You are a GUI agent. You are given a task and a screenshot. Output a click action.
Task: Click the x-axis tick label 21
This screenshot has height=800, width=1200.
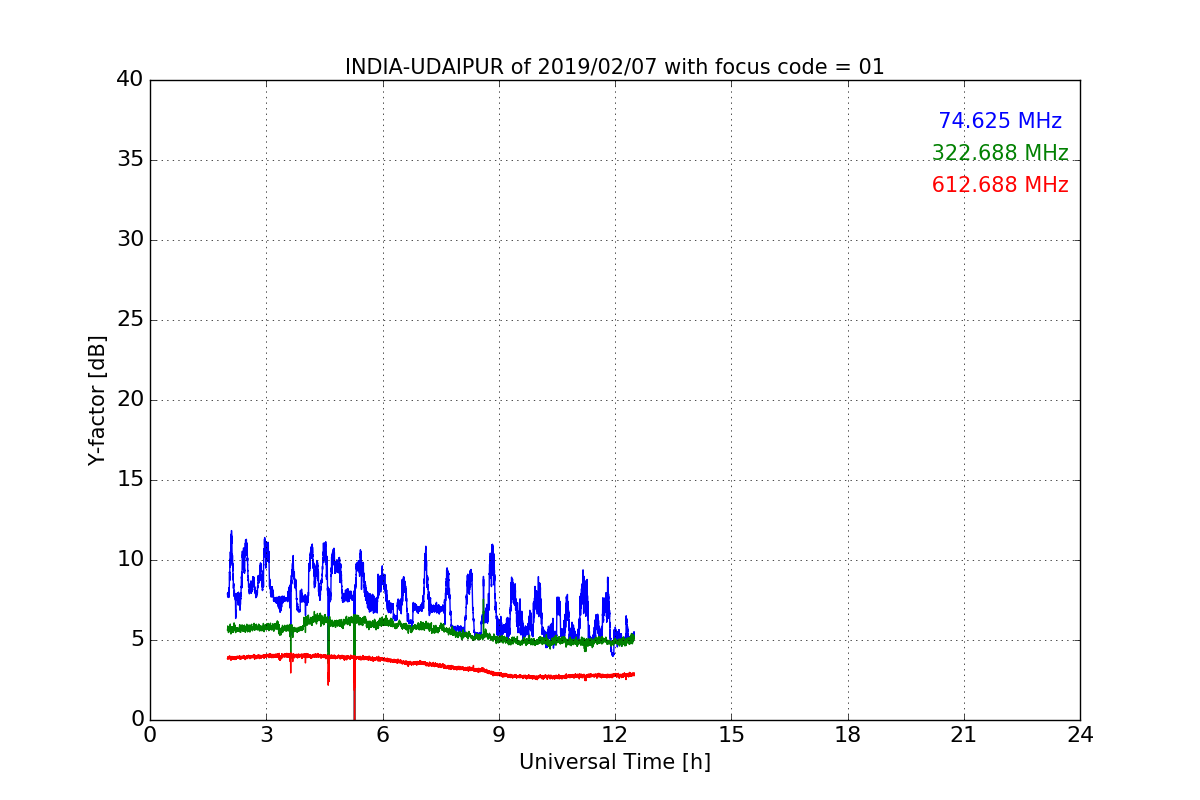coord(964,735)
